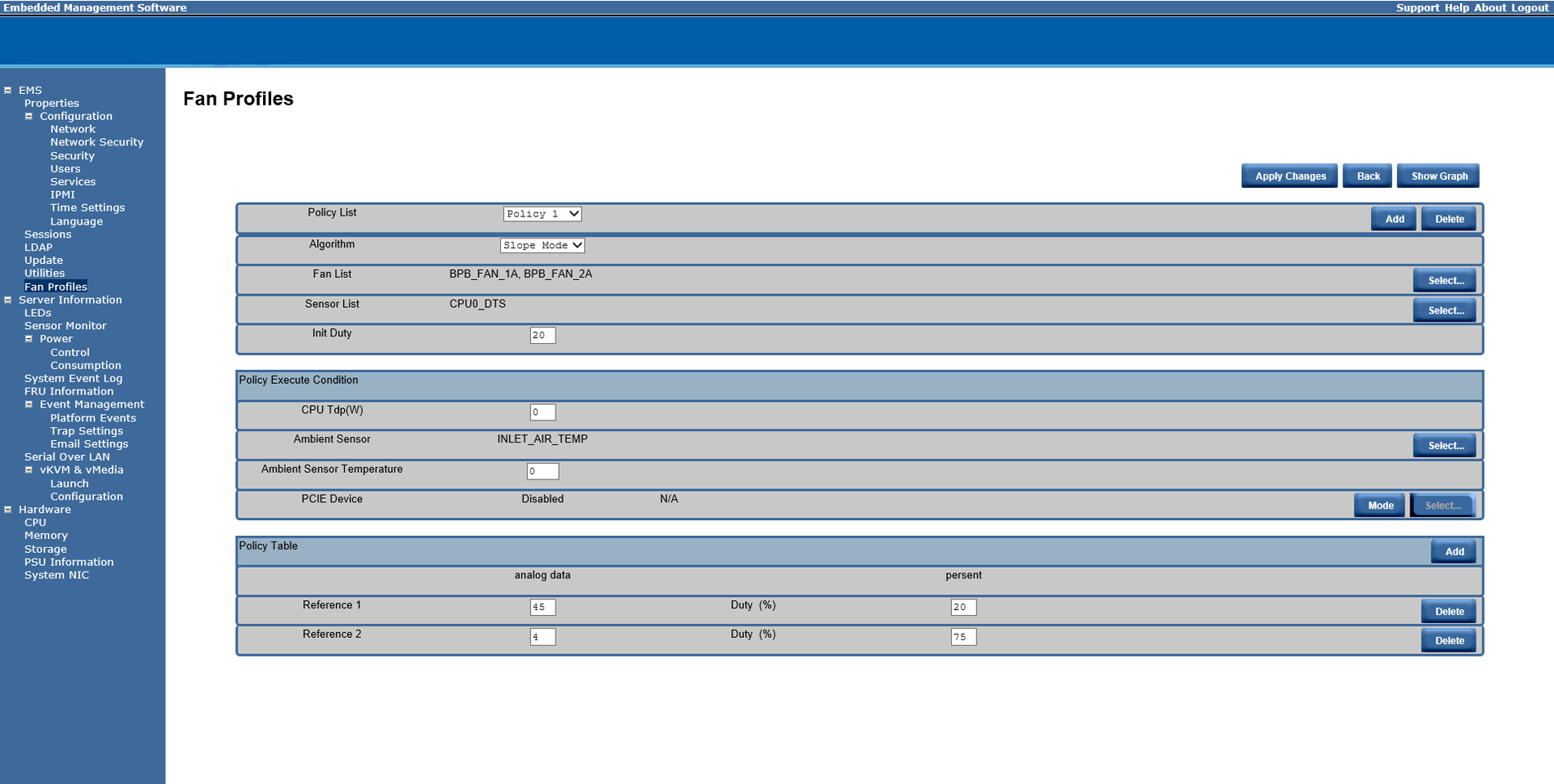This screenshot has width=1554, height=784.
Task: Open the Algorithm Slope Mode dropdown
Action: click(542, 246)
